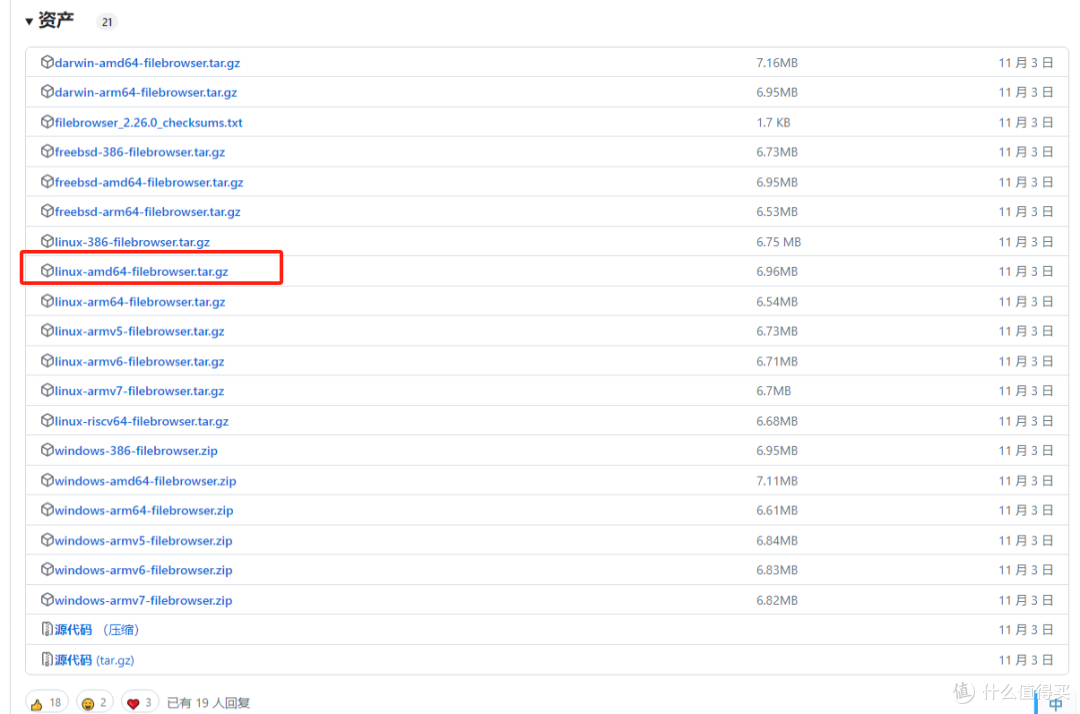Click package icon beside freebsd-amd64 file
This screenshot has width=1080, height=714.
tap(47, 182)
